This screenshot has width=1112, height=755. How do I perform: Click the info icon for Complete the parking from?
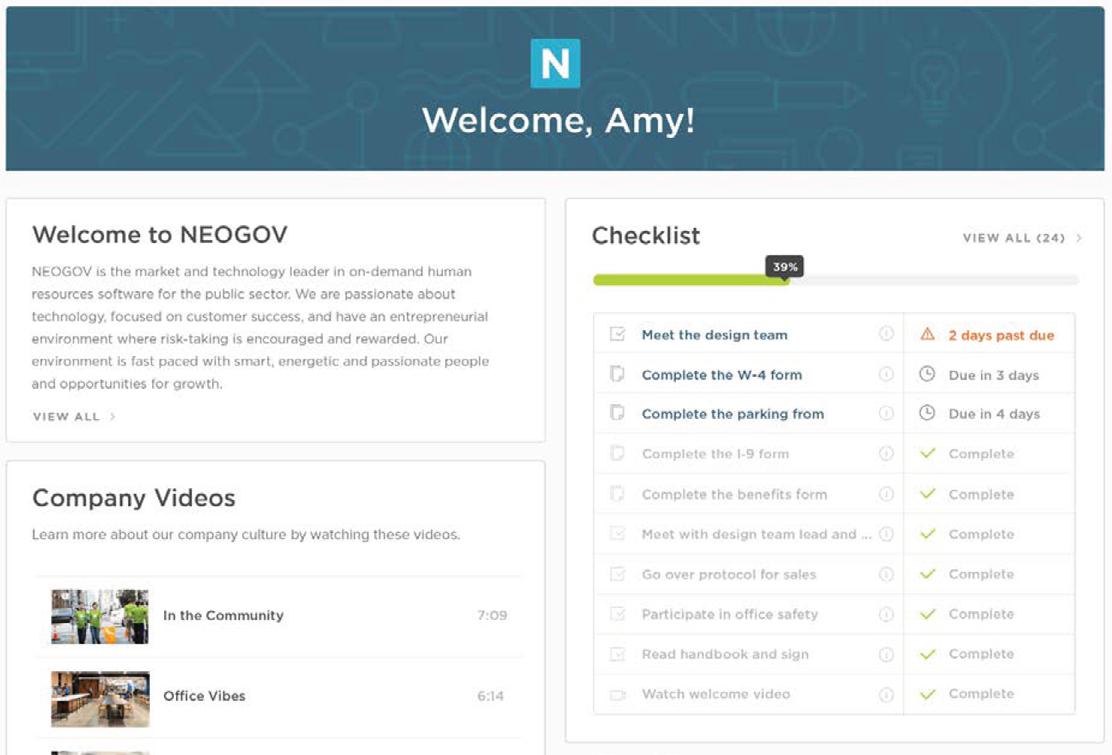886,413
